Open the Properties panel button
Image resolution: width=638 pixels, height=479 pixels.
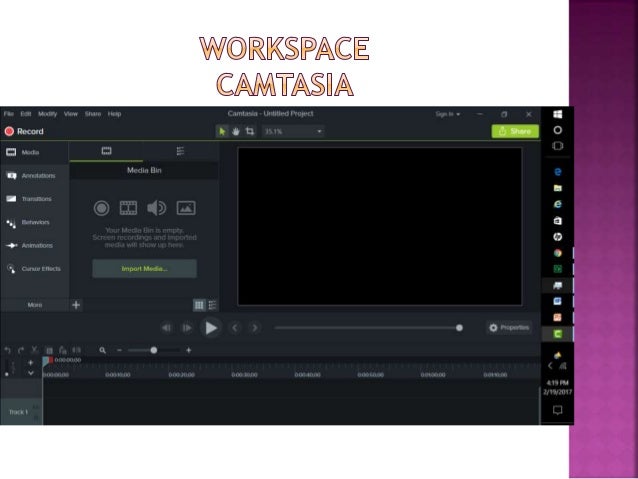(509, 328)
